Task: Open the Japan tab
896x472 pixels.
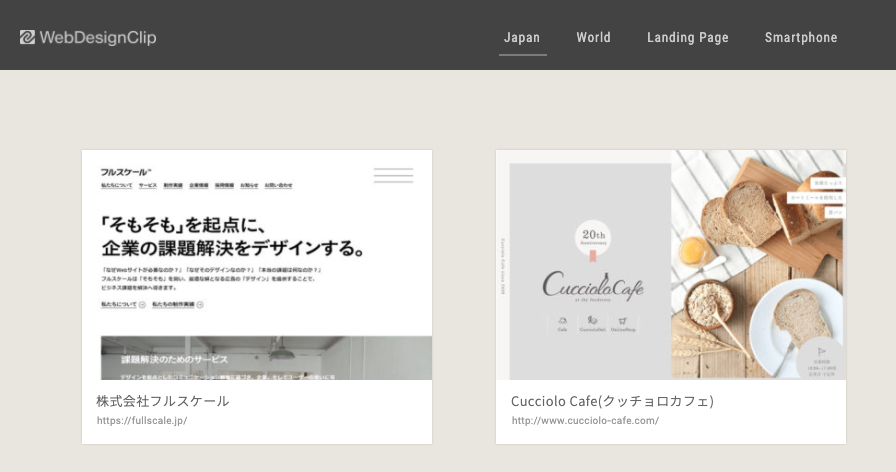Action: (x=522, y=38)
